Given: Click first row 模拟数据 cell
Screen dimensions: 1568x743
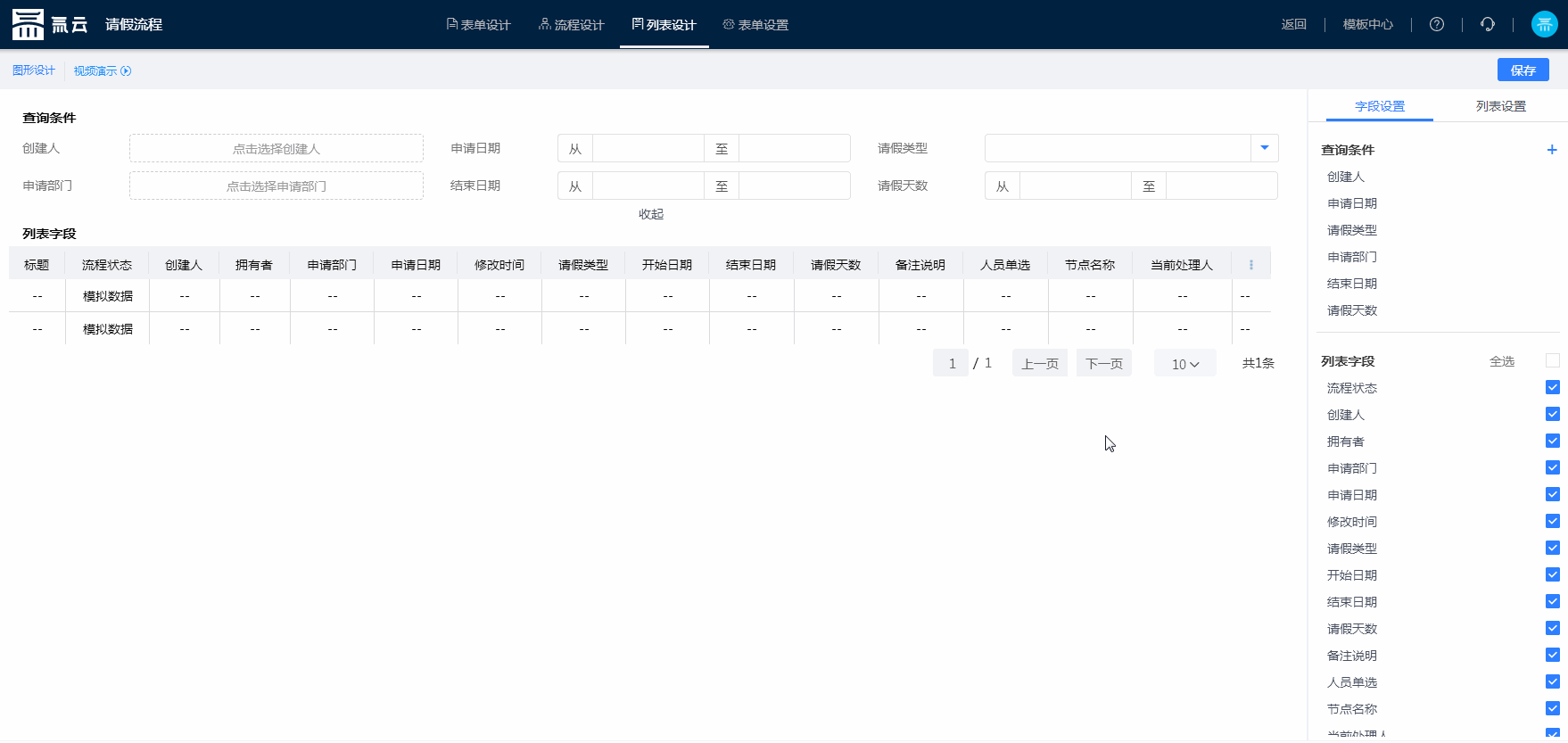Looking at the screenshot, I should pyautogui.click(x=108, y=296).
